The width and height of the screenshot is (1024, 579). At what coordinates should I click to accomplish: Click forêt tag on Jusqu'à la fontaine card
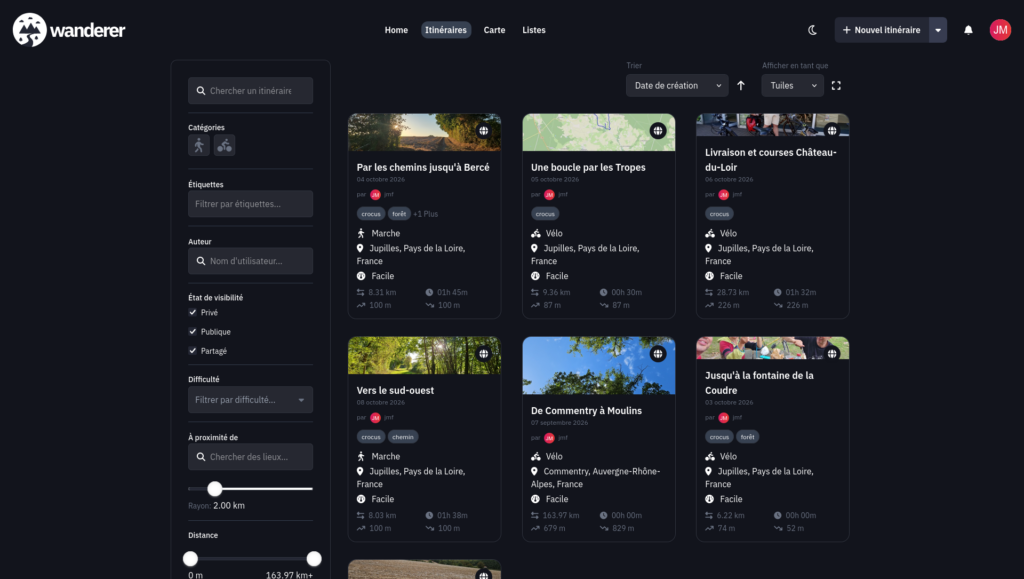(747, 437)
